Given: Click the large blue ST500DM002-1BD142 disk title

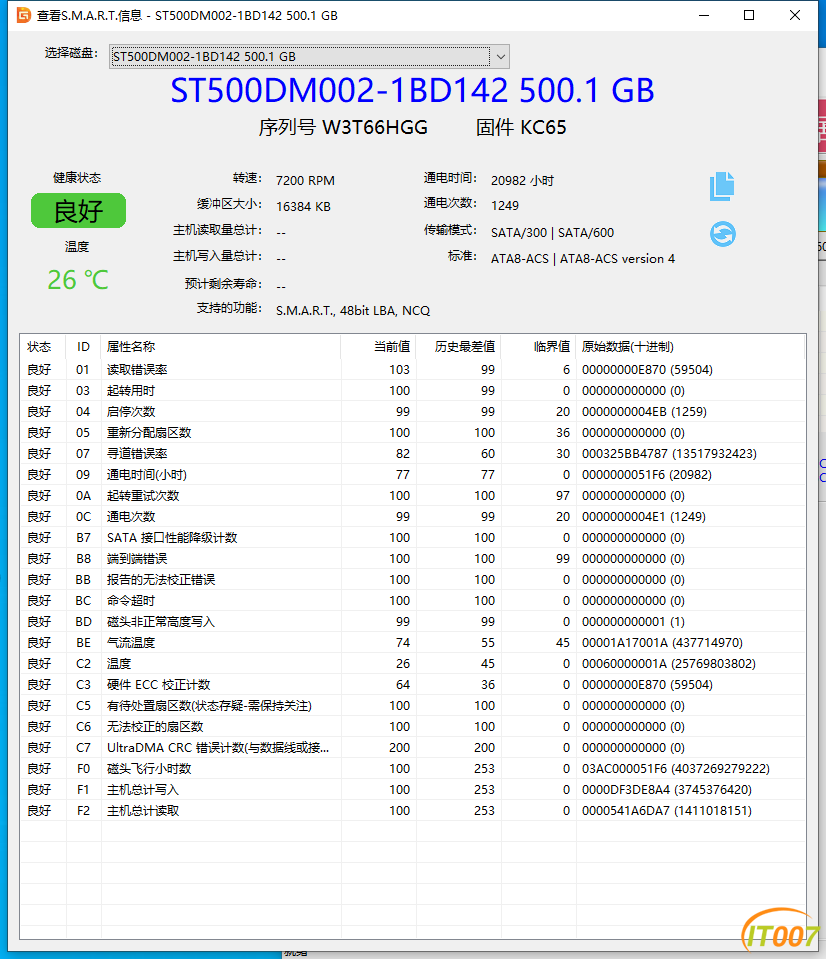Looking at the screenshot, I should (x=412, y=90).
